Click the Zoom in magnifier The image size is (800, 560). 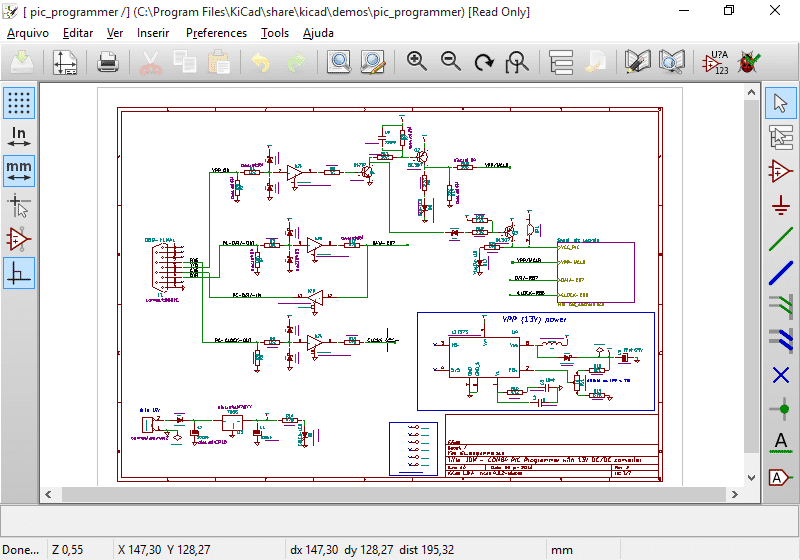click(417, 62)
